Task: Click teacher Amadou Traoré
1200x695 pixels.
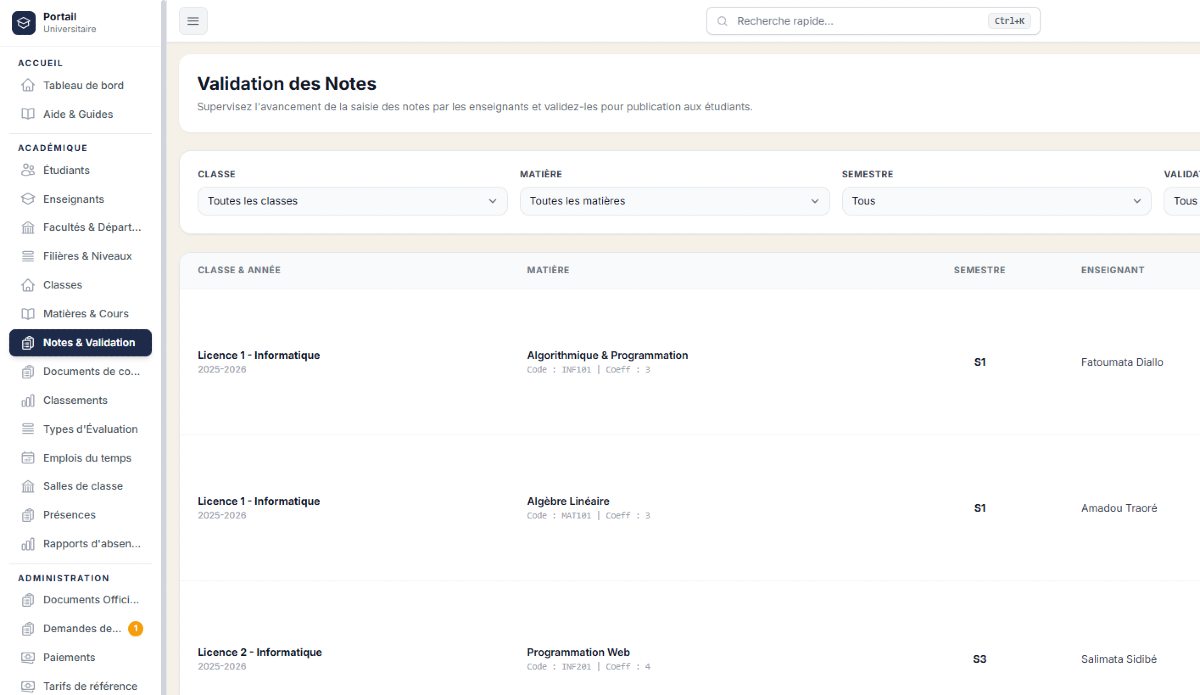Action: coord(1119,508)
